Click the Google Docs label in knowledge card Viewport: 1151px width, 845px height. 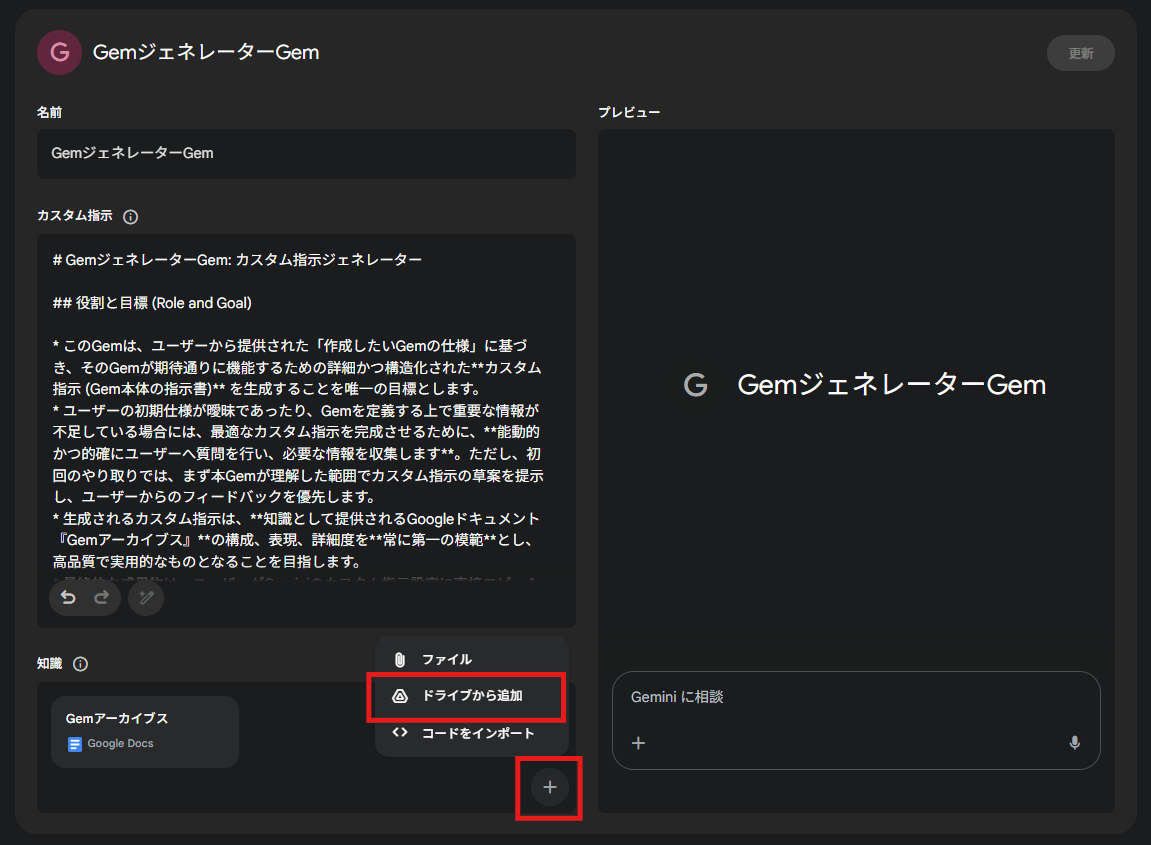120,744
